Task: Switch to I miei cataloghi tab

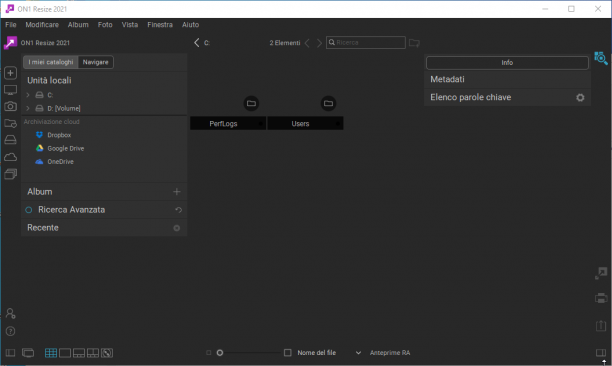Action: coord(51,62)
